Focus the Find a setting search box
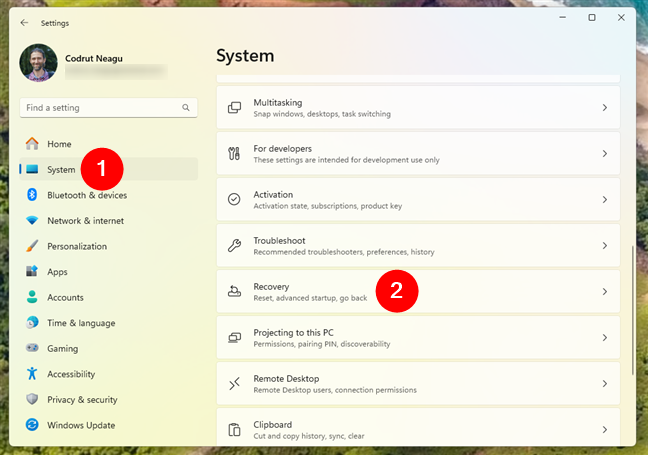This screenshot has height=455, width=648. pyautogui.click(x=108, y=107)
